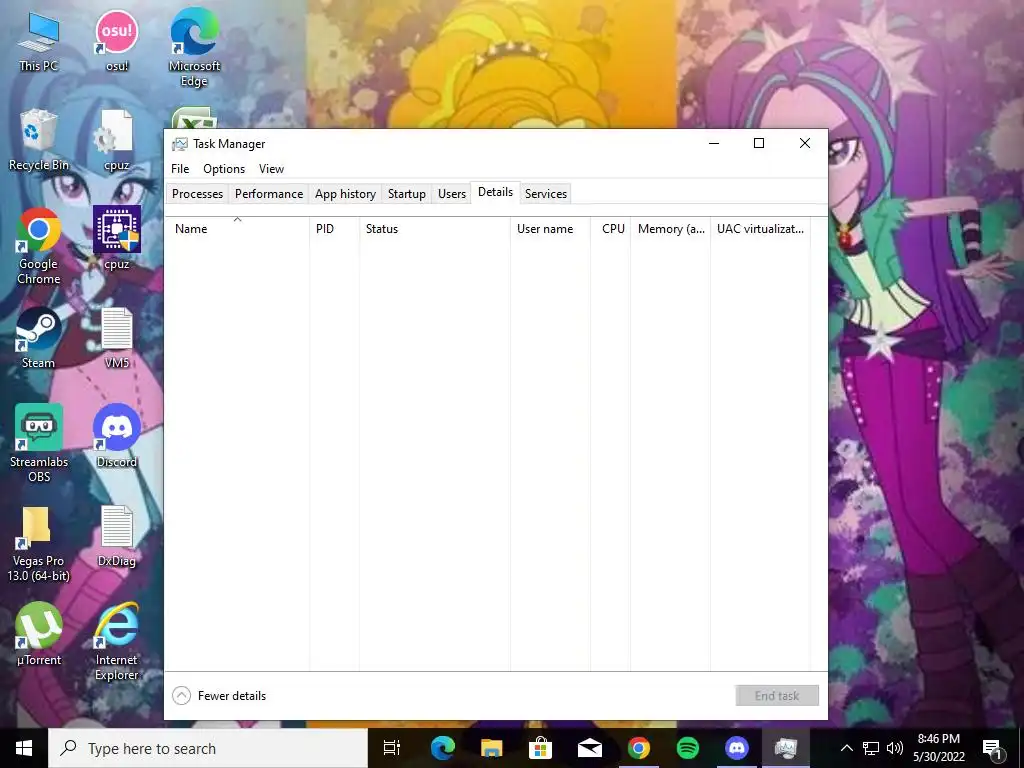Select the Internet Explorer desktop shortcut
The width and height of the screenshot is (1024, 768).
[117, 641]
